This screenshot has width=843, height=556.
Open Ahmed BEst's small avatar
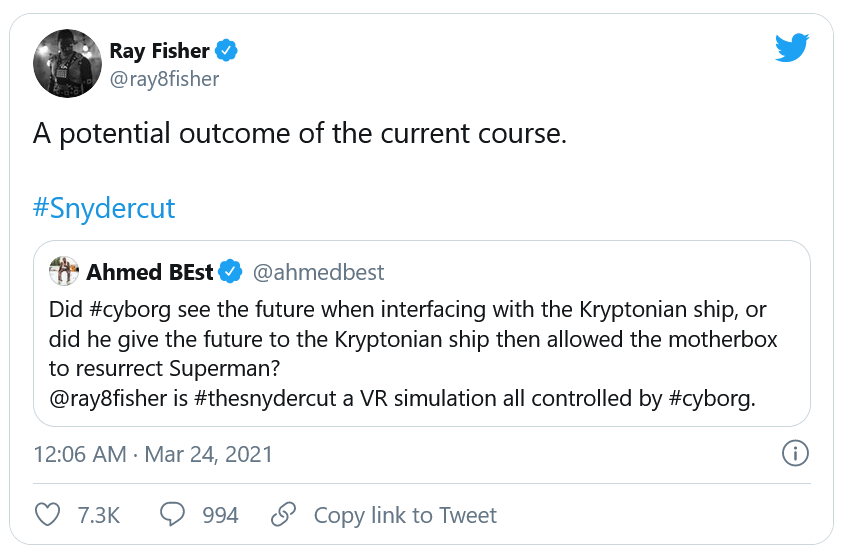(x=64, y=271)
